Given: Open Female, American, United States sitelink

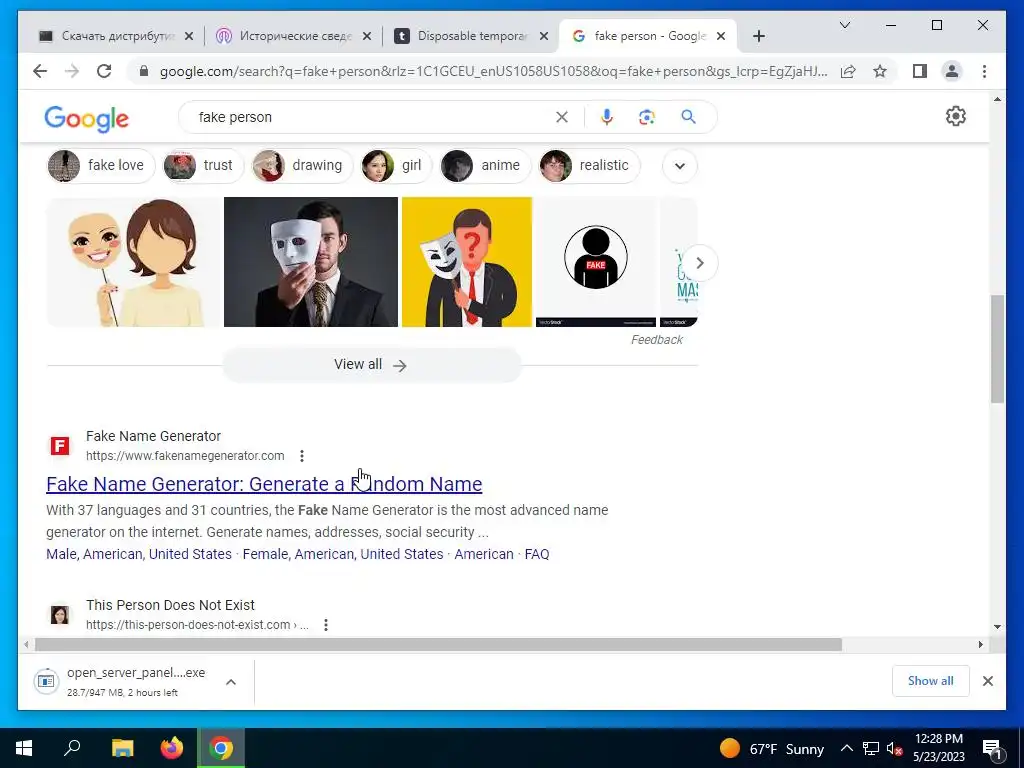Looking at the screenshot, I should click(x=343, y=554).
